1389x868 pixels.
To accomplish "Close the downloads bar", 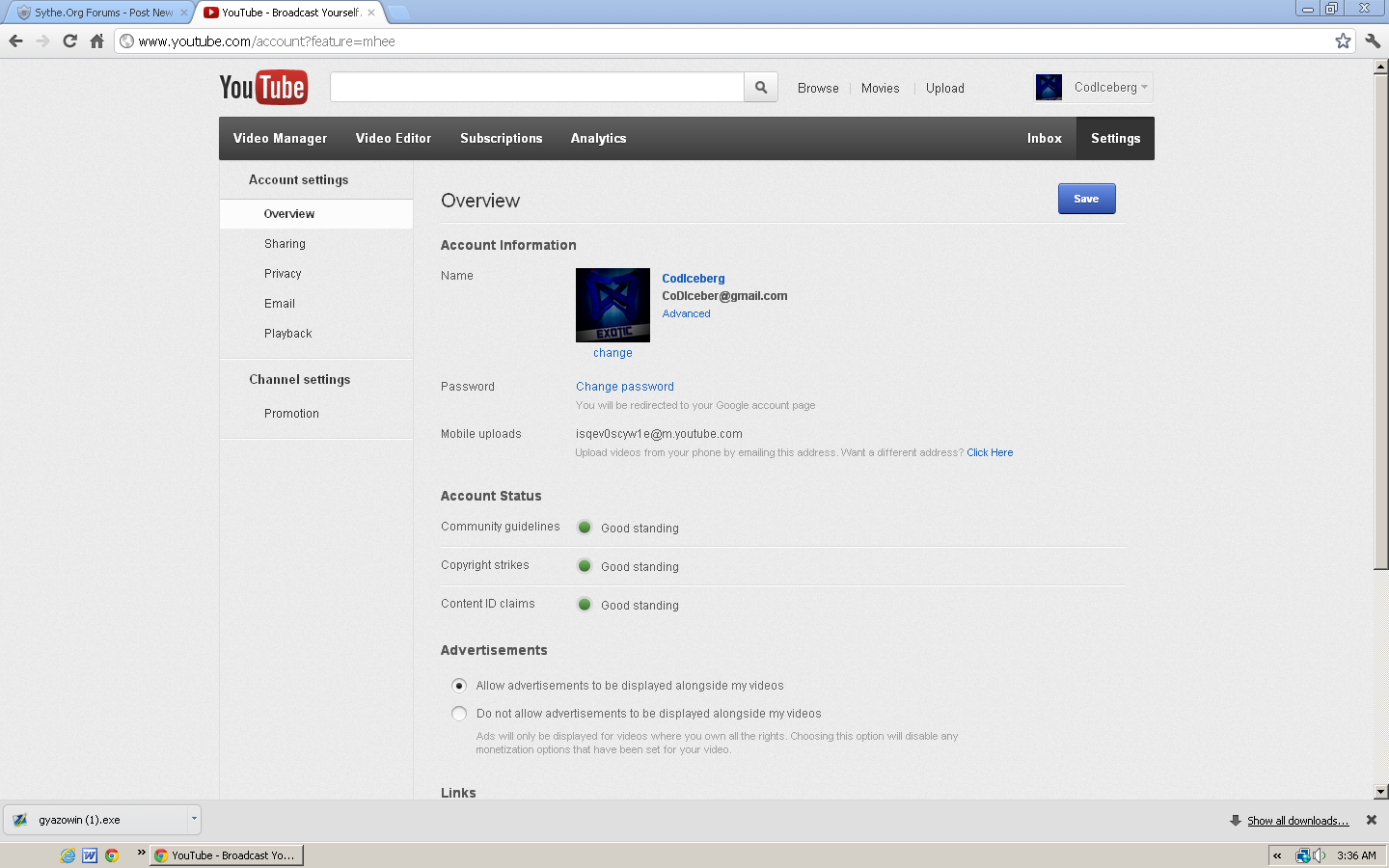I will tap(1372, 820).
